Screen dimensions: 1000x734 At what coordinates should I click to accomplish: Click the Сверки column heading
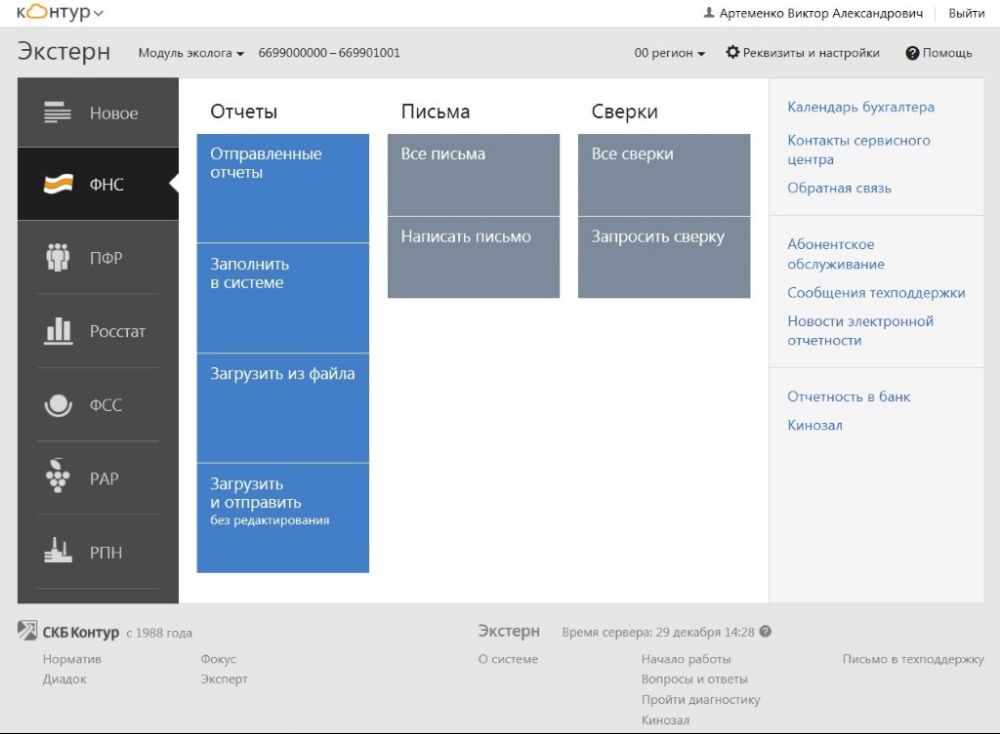click(624, 112)
